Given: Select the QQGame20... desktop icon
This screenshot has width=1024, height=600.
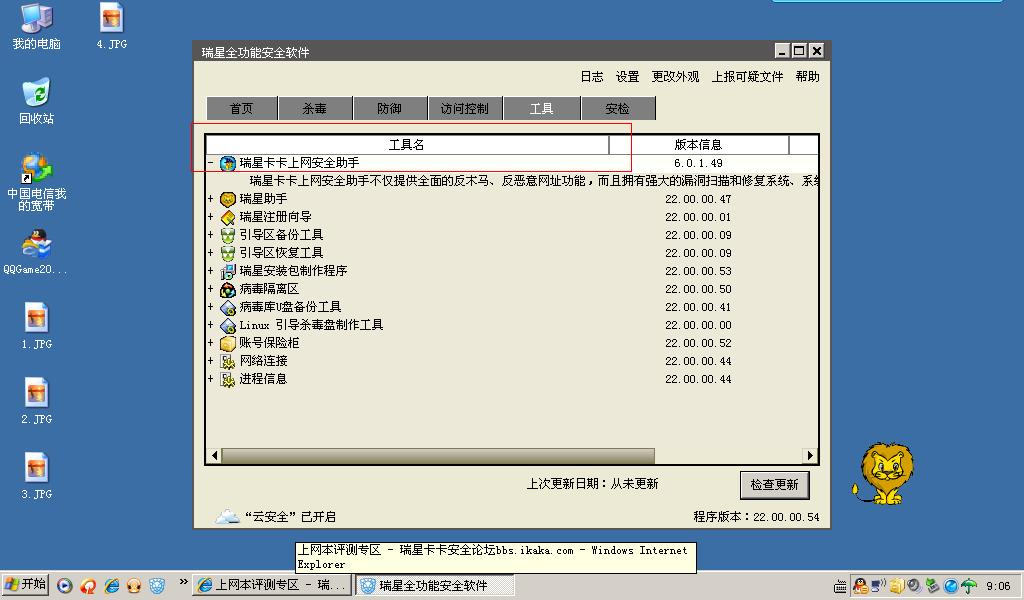Looking at the screenshot, I should point(36,251).
